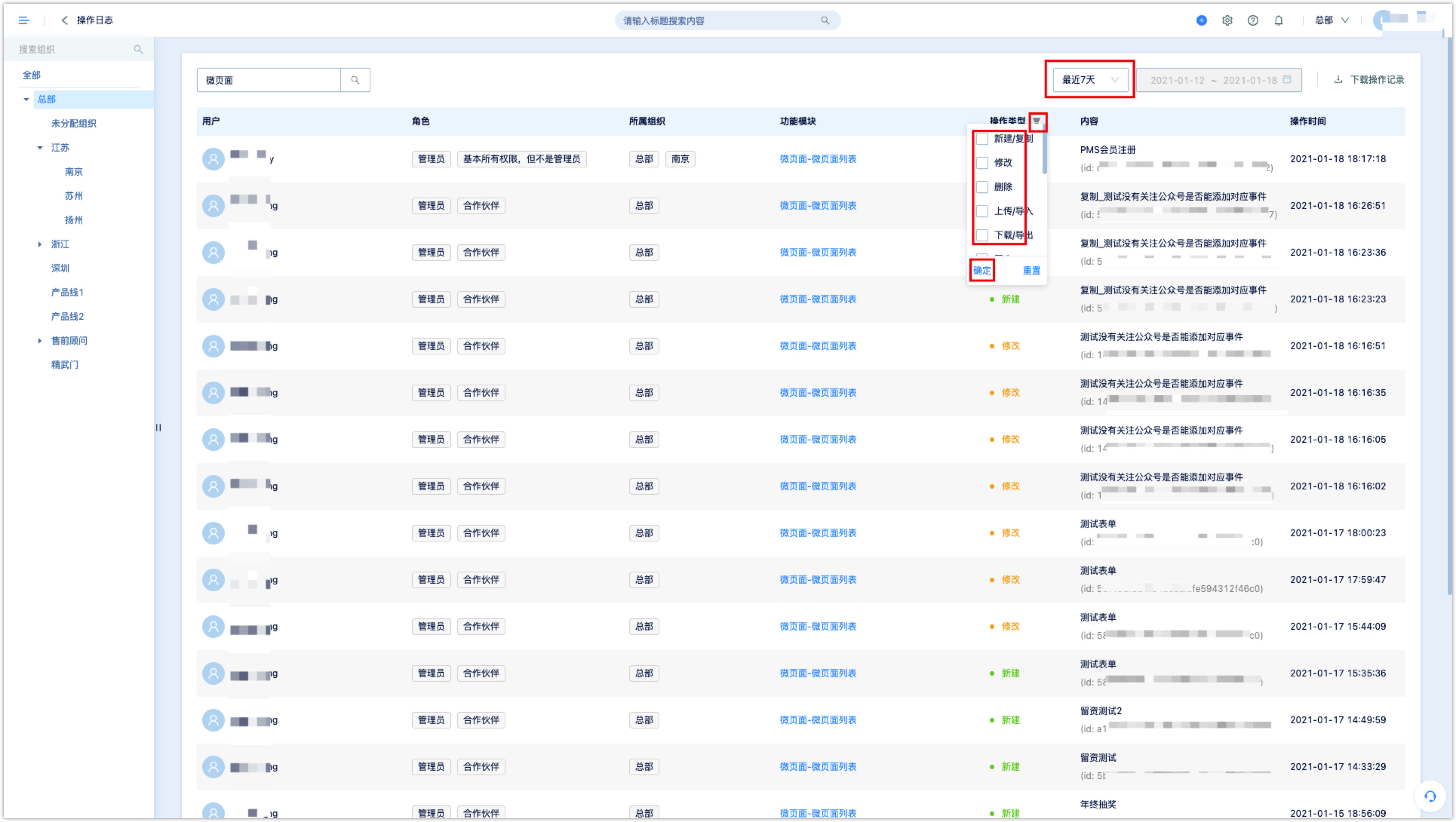Check the 下载/导出 filter checkbox
Screen dimensions: 1456x822
(982, 235)
